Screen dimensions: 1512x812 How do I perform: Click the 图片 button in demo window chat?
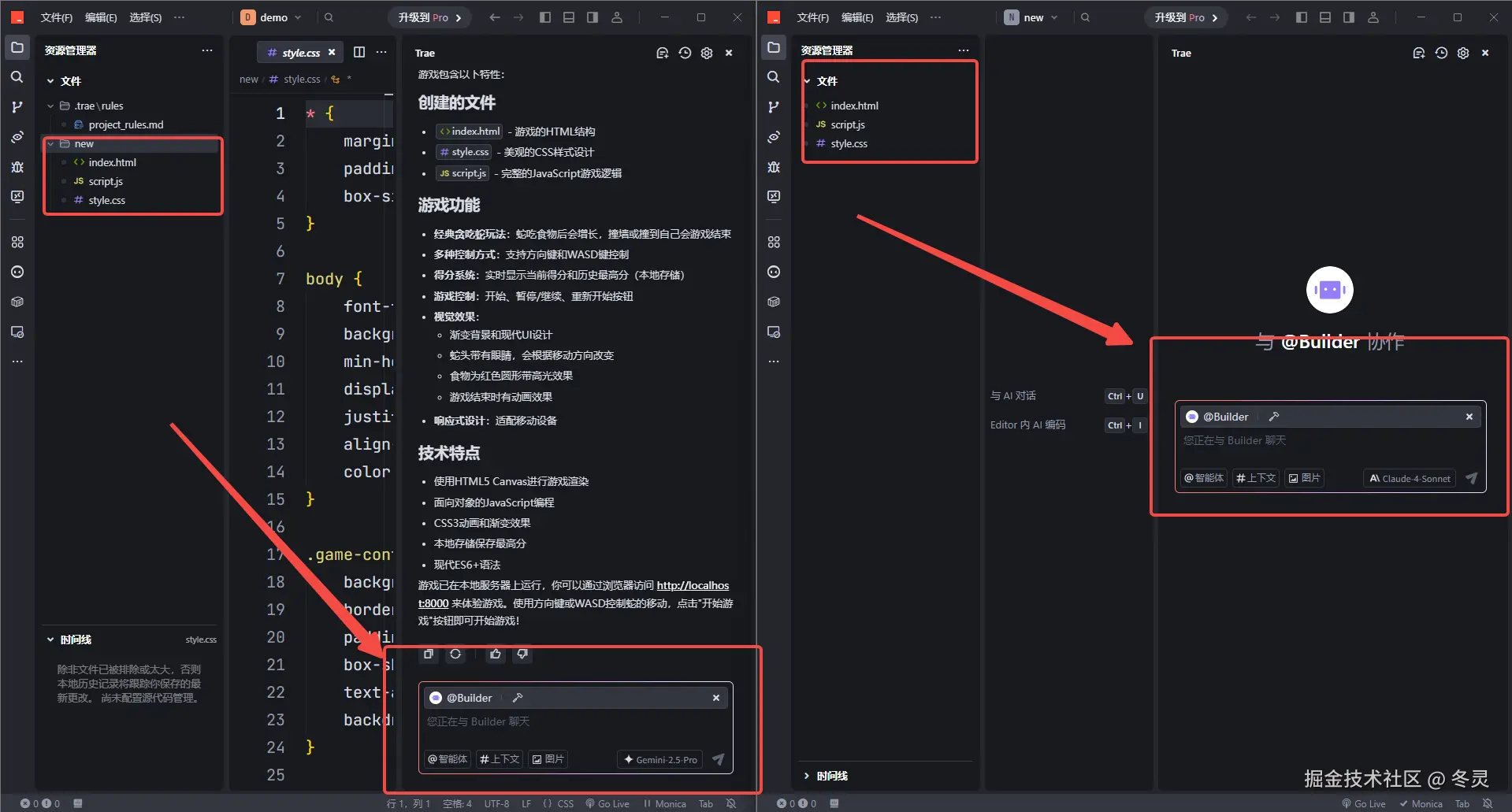(548, 759)
